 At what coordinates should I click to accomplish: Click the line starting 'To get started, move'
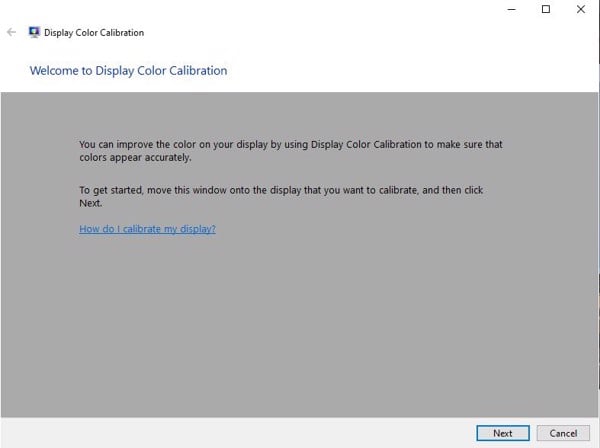point(281,190)
